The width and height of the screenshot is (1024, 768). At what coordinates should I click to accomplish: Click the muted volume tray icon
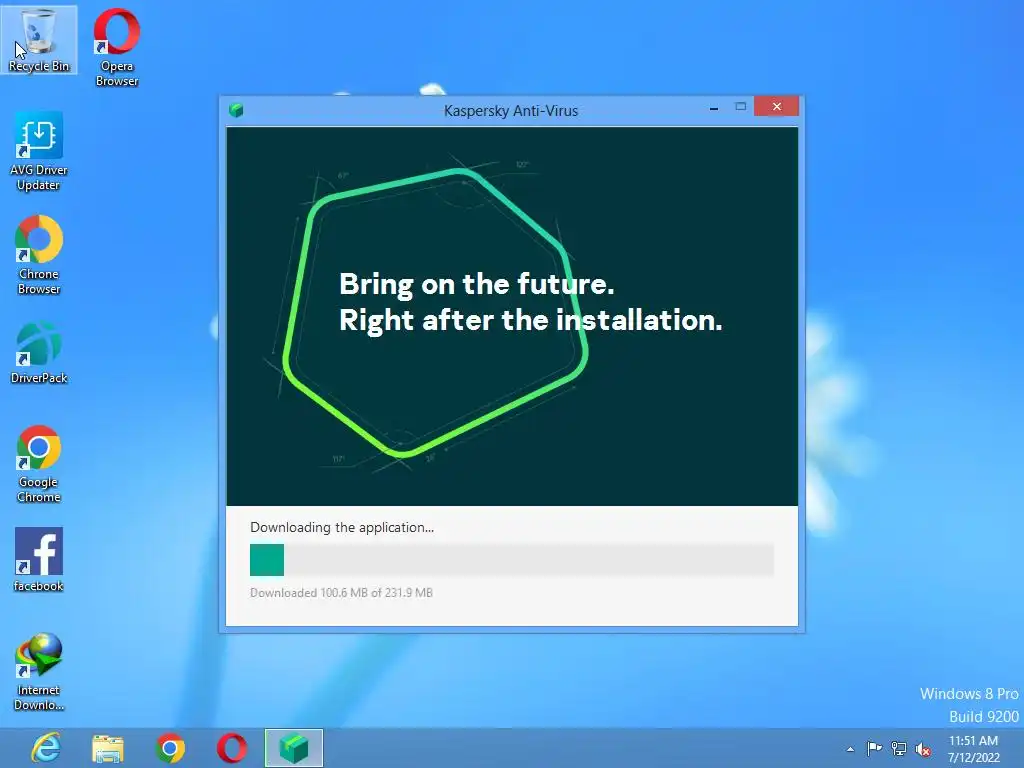tap(923, 749)
